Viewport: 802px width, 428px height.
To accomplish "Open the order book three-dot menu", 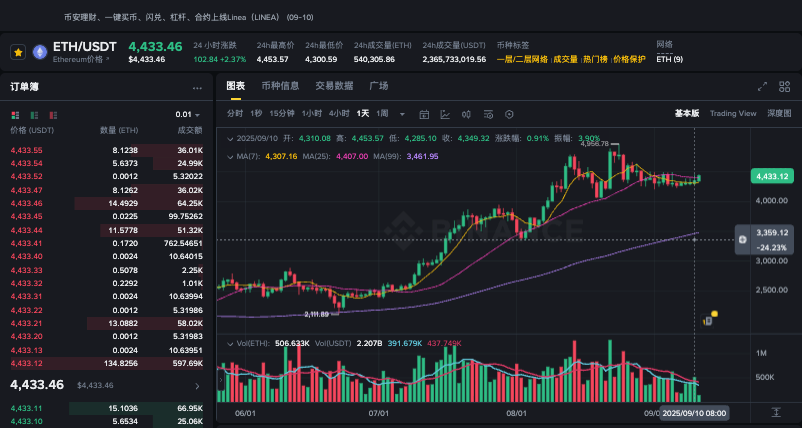I will point(198,87).
